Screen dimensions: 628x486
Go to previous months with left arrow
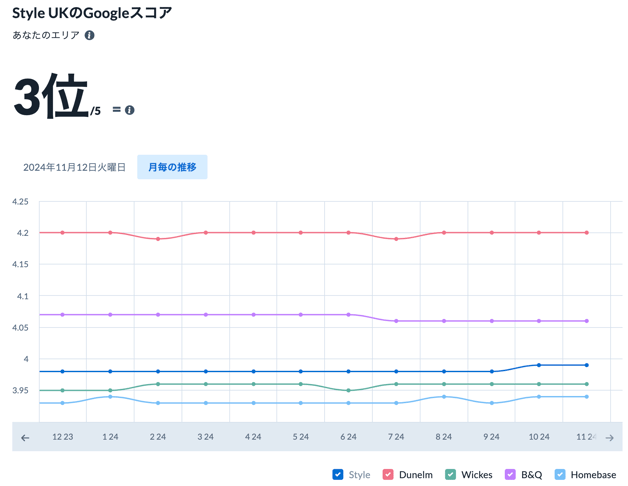(25, 438)
